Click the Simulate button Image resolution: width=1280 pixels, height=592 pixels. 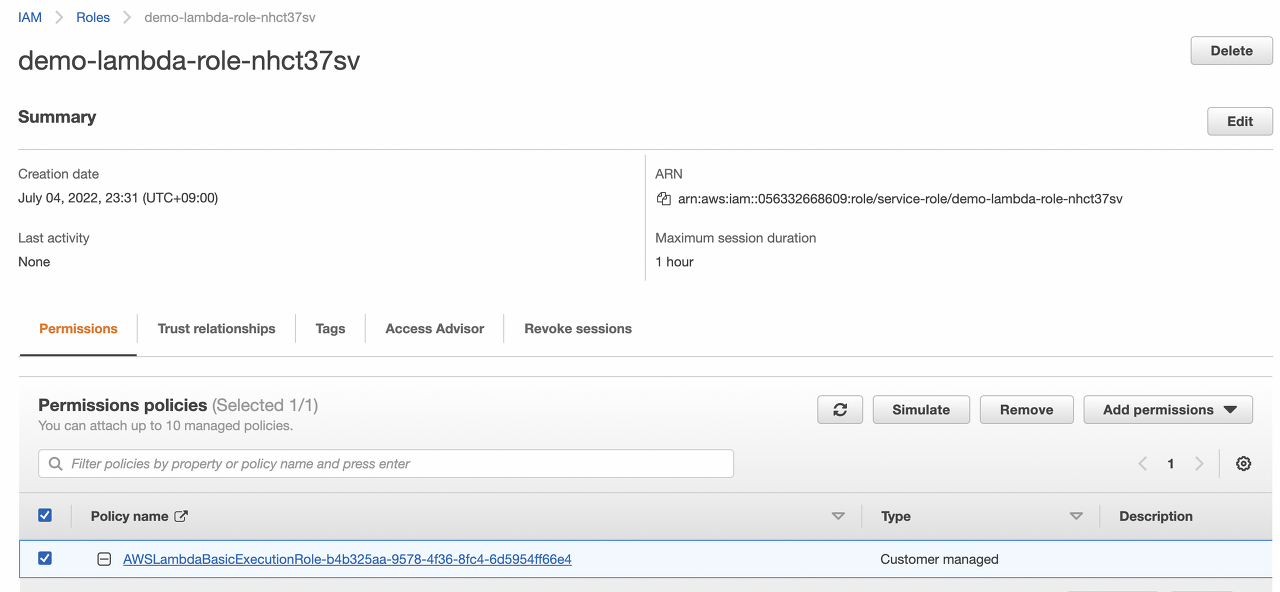[921, 410]
